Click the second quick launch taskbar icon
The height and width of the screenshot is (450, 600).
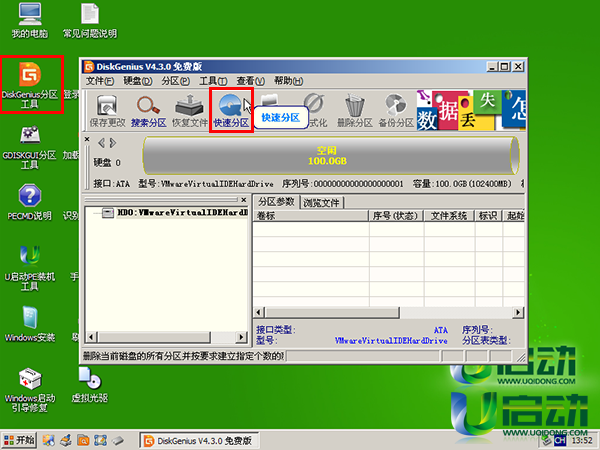[66, 440]
